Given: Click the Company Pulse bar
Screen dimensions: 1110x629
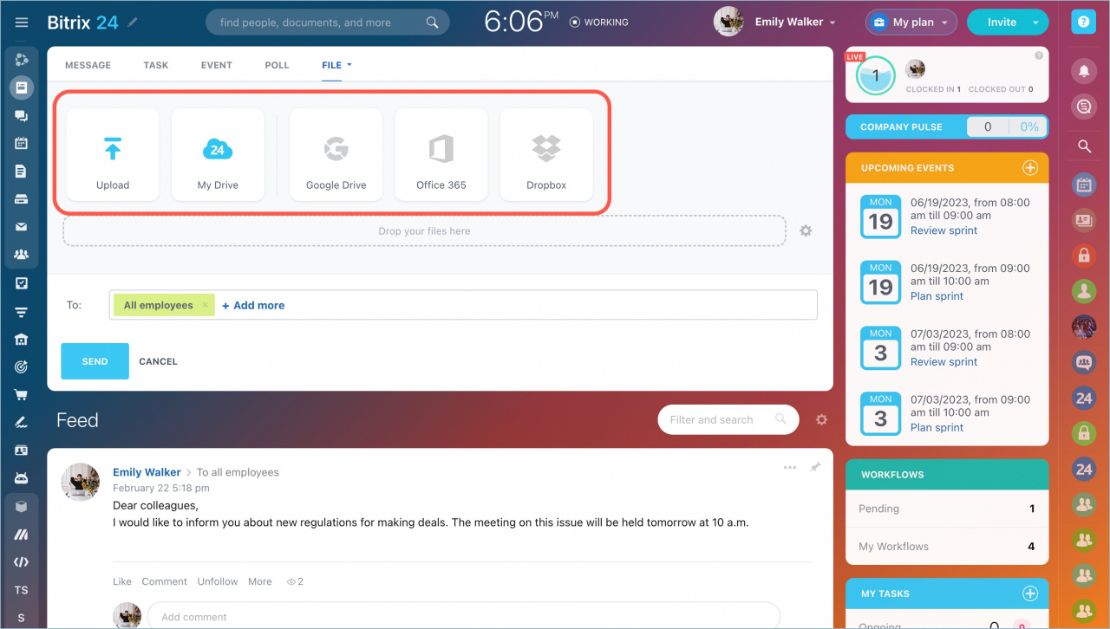Looking at the screenshot, I should pos(947,127).
